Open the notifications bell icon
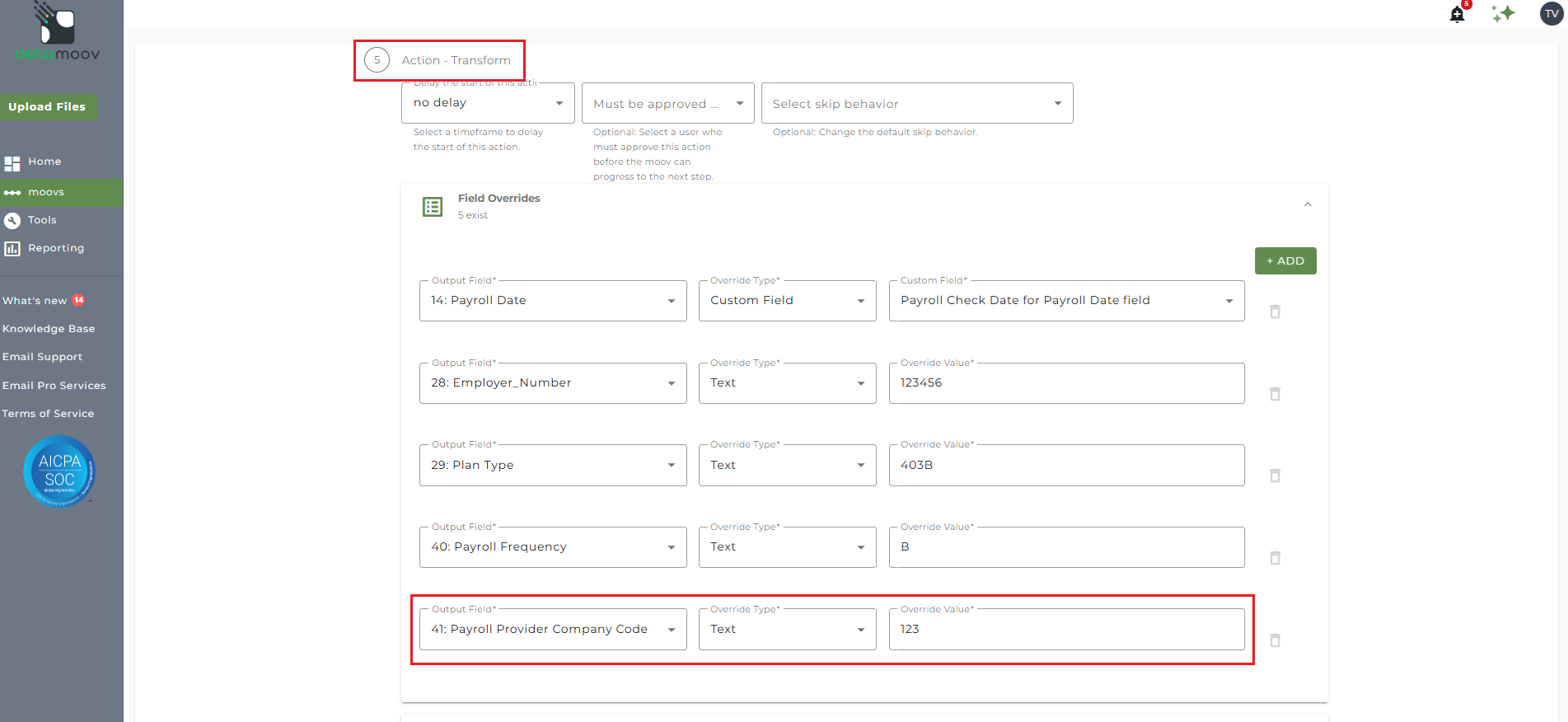 [x=1457, y=14]
